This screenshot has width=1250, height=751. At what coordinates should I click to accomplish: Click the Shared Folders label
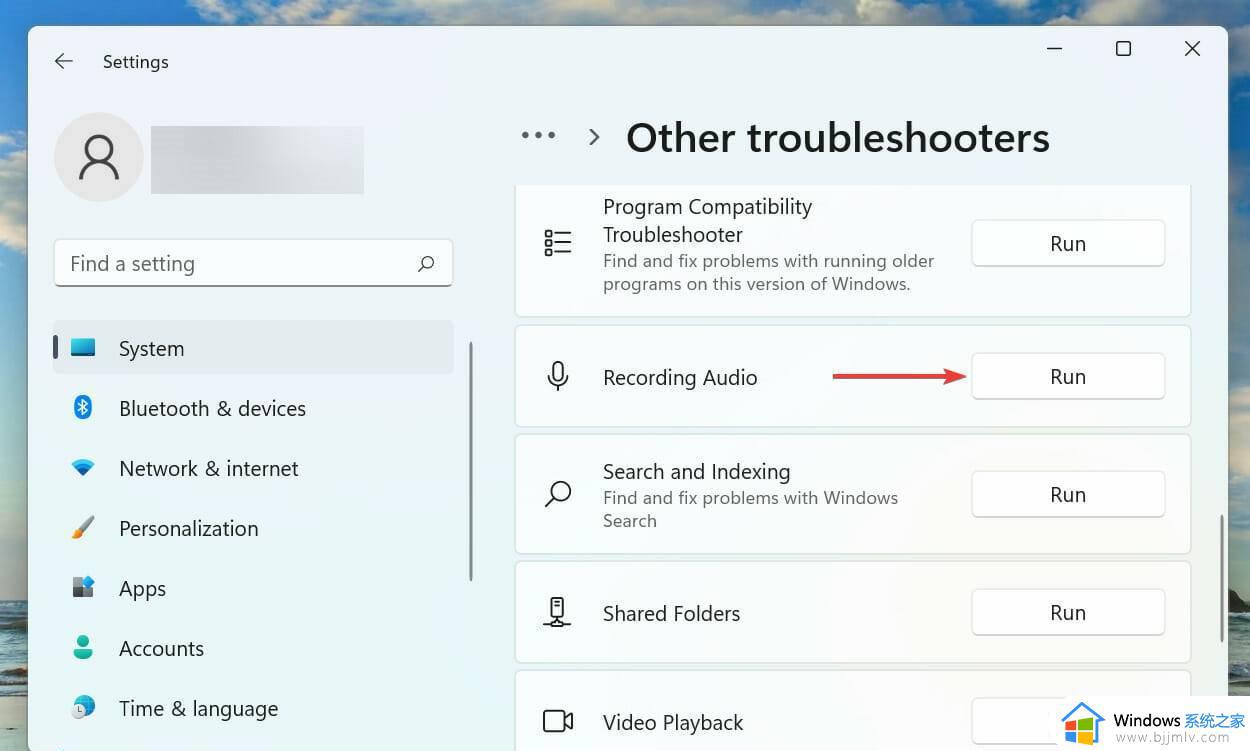[672, 613]
